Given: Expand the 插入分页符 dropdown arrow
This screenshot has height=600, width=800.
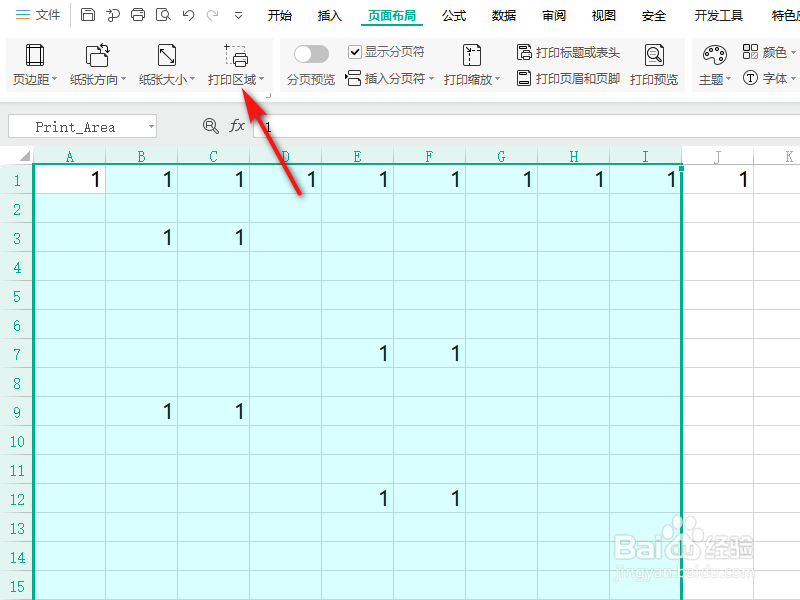Looking at the screenshot, I should click(x=432, y=79).
